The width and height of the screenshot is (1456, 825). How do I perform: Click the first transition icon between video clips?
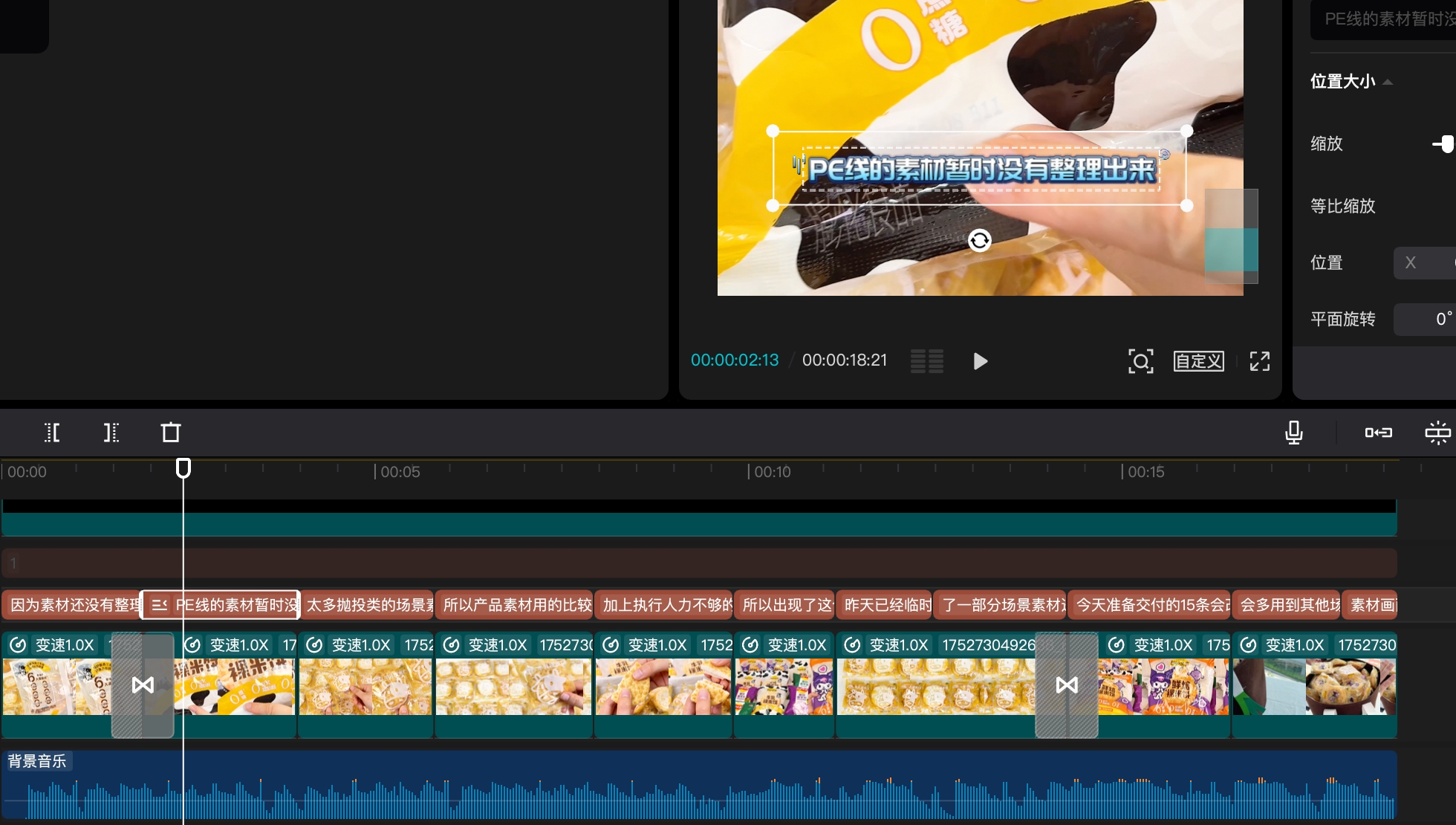pos(143,685)
